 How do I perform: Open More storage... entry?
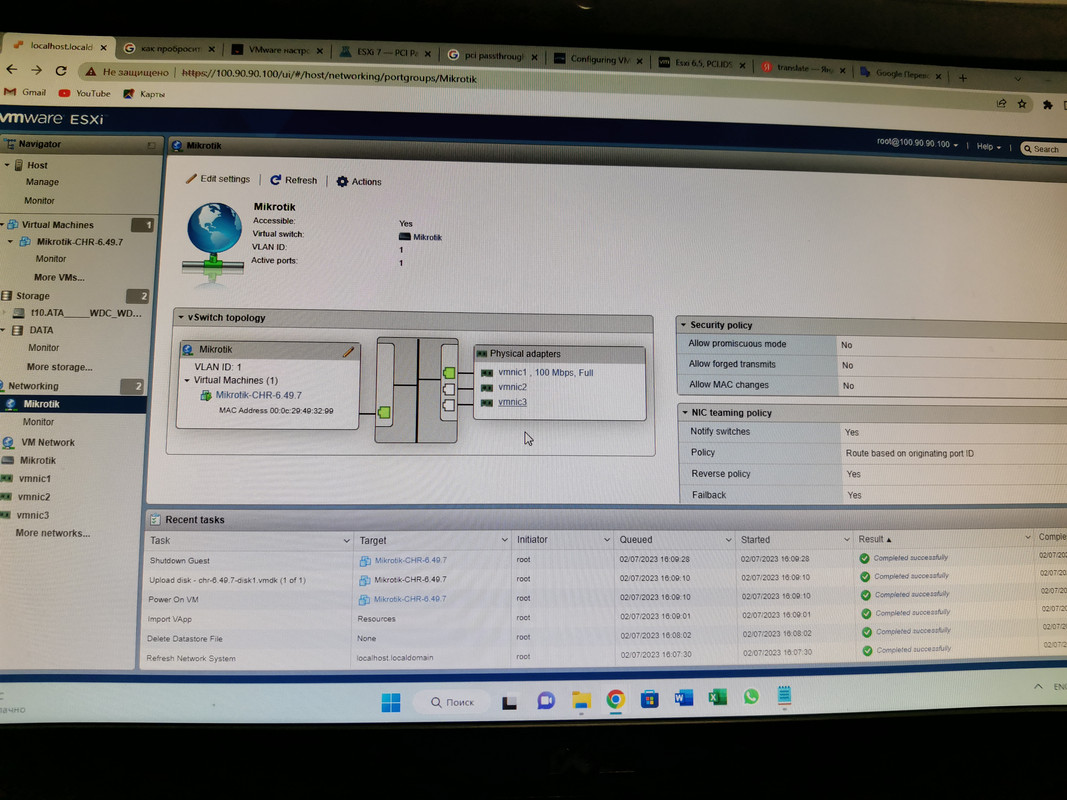(x=59, y=367)
